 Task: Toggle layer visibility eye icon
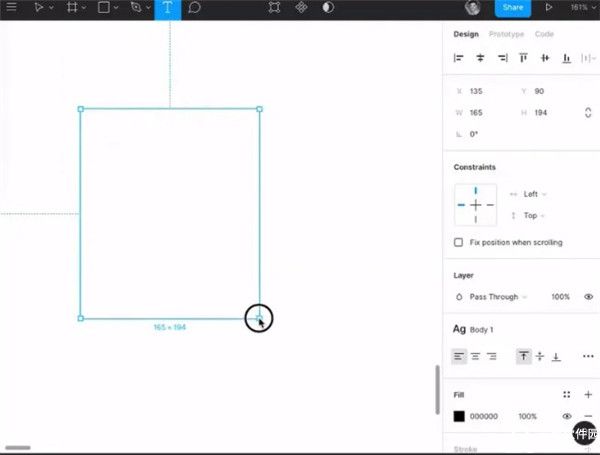(587, 297)
